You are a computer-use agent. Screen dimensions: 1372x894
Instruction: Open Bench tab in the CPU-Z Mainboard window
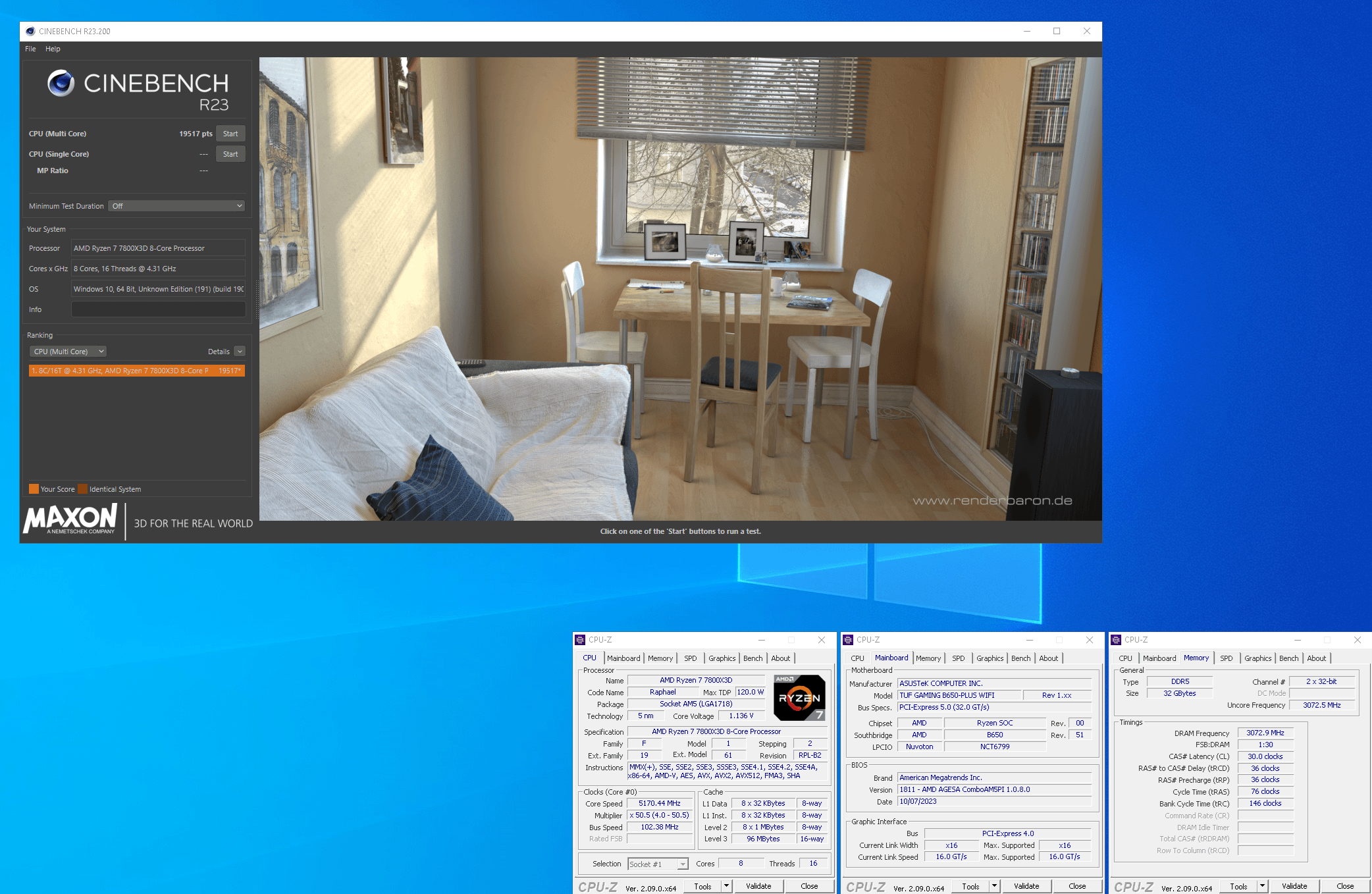1021,658
